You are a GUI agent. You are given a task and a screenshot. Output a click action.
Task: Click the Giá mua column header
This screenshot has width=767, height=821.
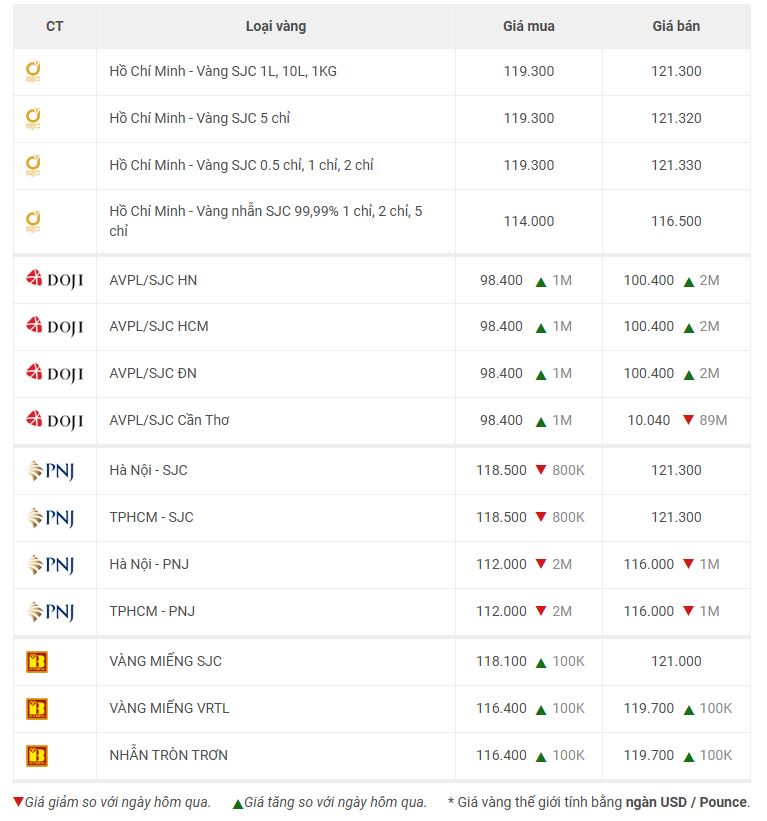529,26
